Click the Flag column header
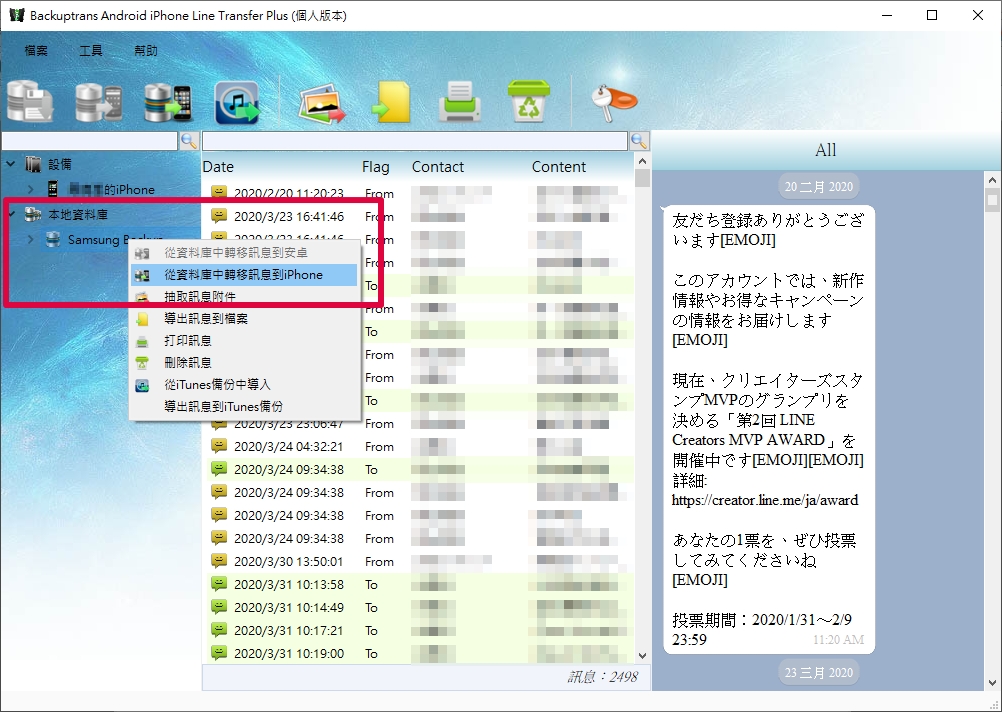Image resolution: width=1002 pixels, height=712 pixels. (376, 167)
